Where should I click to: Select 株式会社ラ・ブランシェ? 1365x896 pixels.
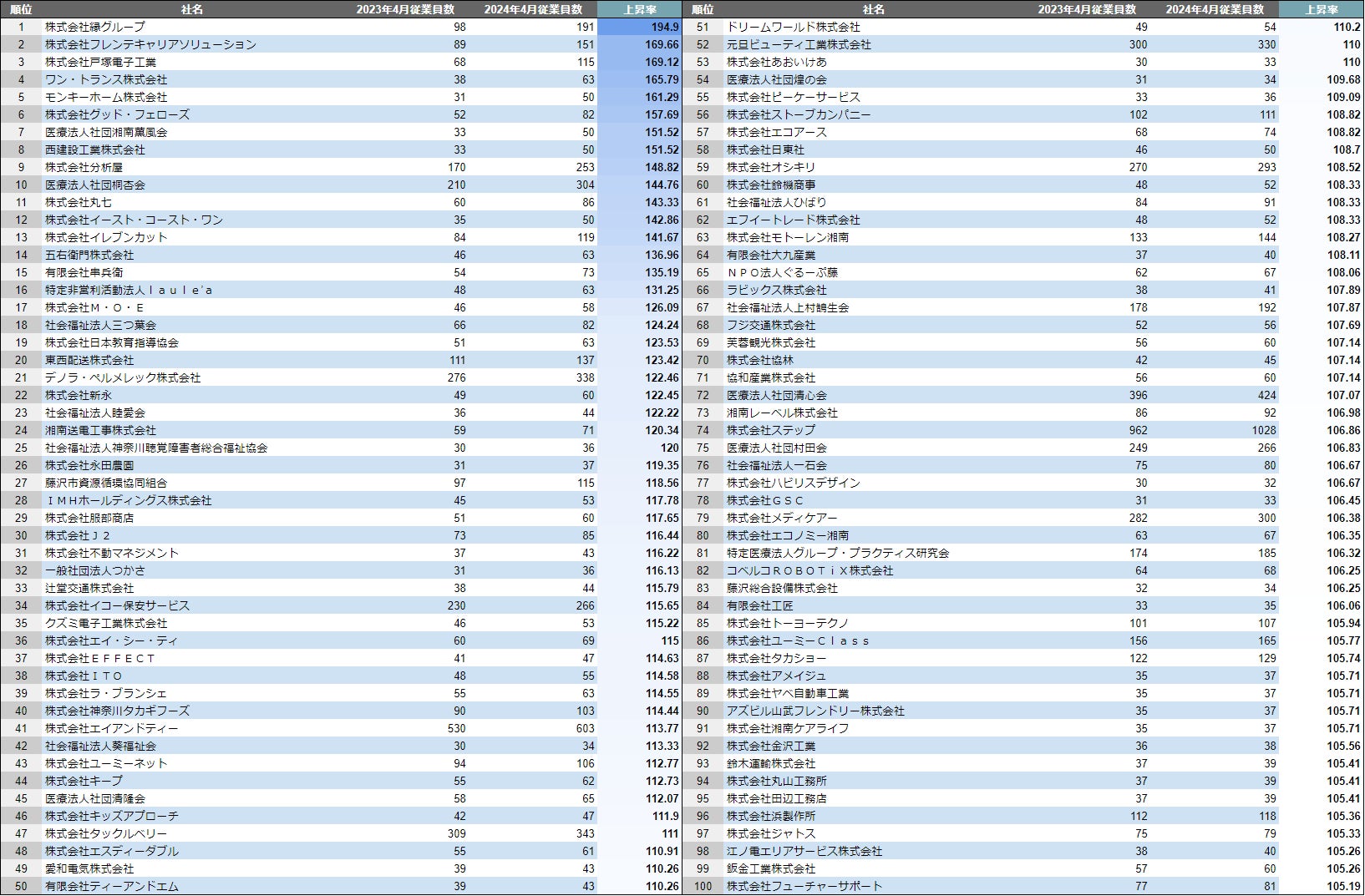[106, 693]
